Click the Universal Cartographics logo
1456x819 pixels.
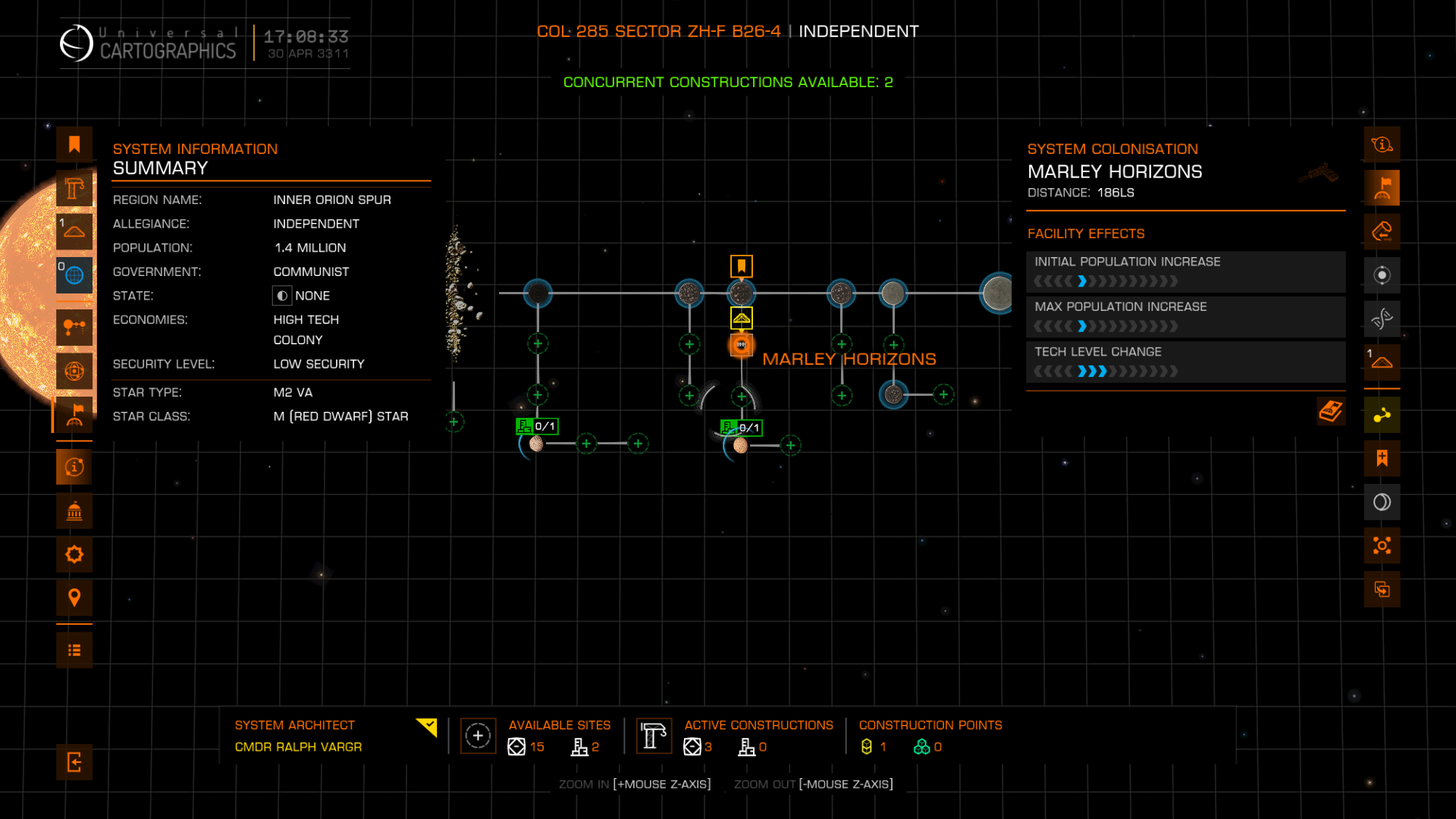(x=149, y=43)
